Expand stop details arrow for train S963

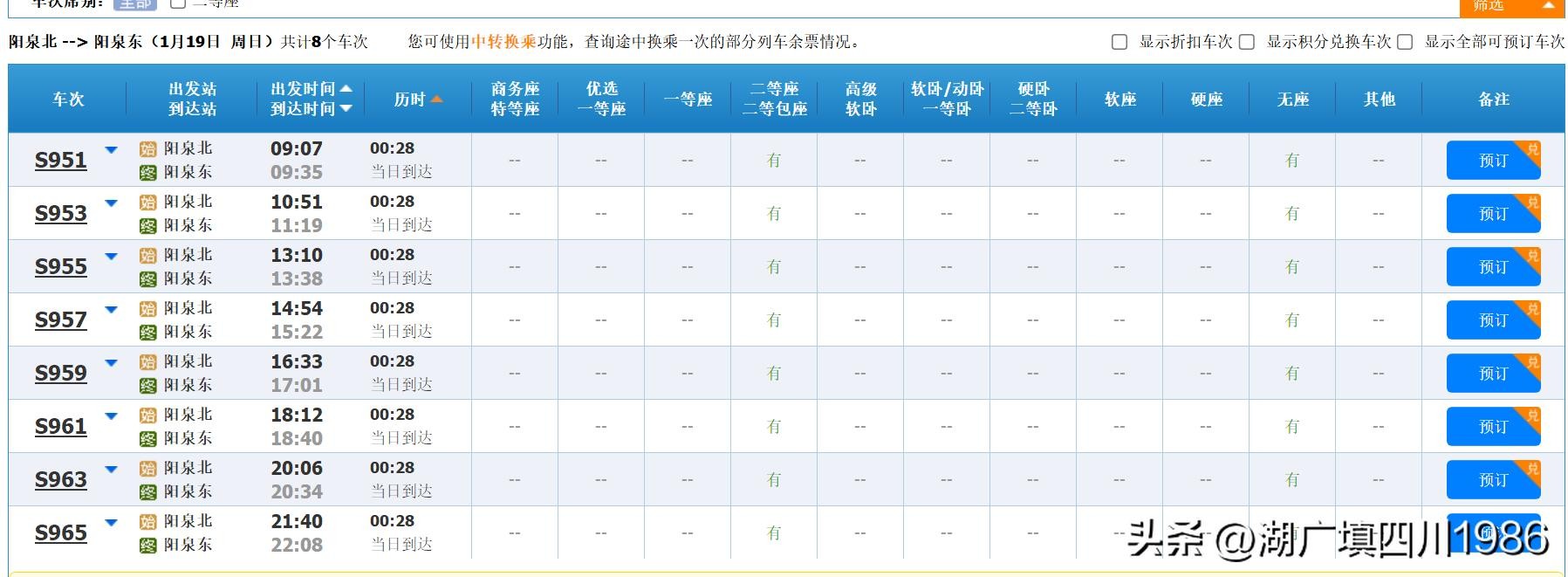(111, 470)
